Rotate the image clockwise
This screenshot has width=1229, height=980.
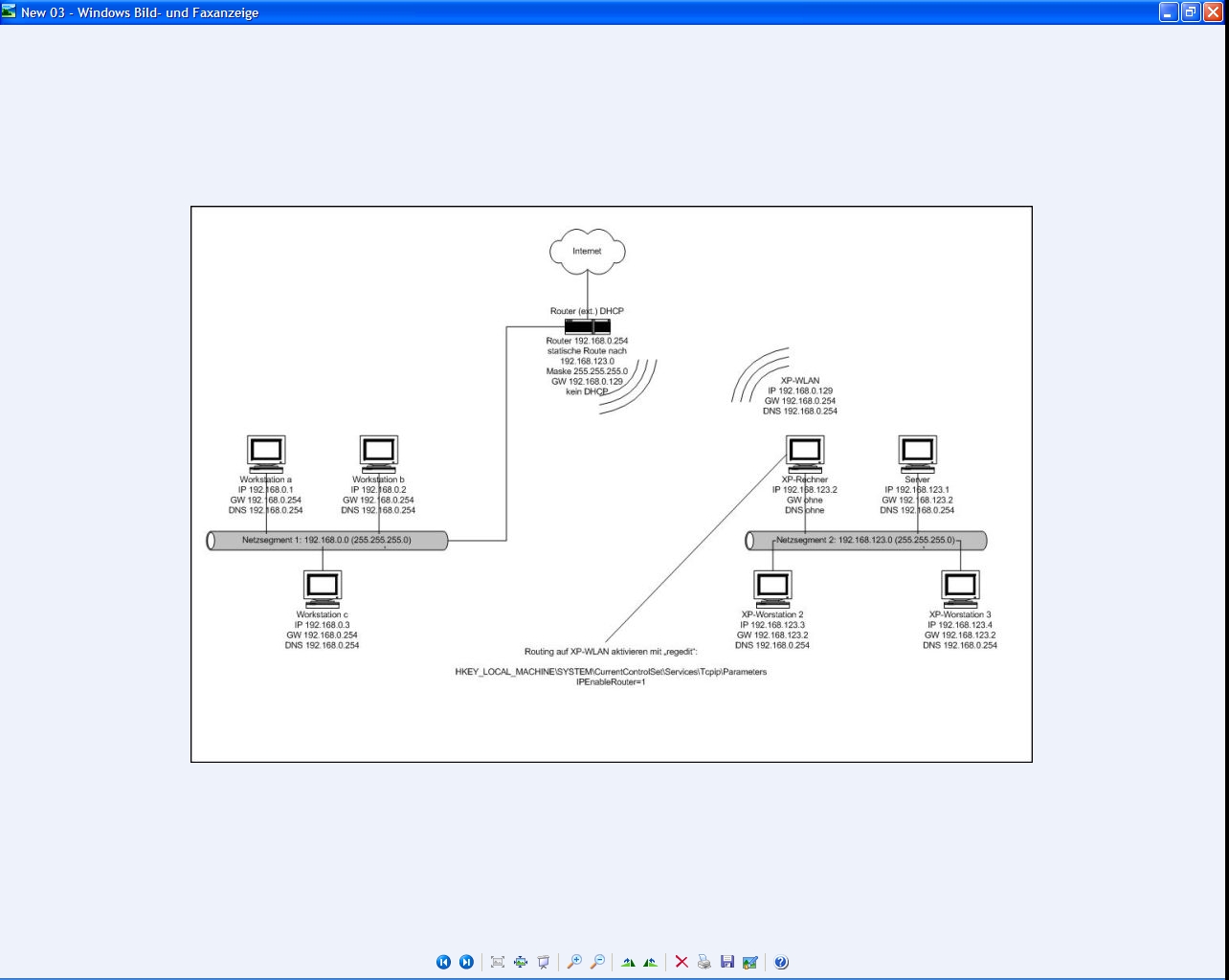coord(628,962)
